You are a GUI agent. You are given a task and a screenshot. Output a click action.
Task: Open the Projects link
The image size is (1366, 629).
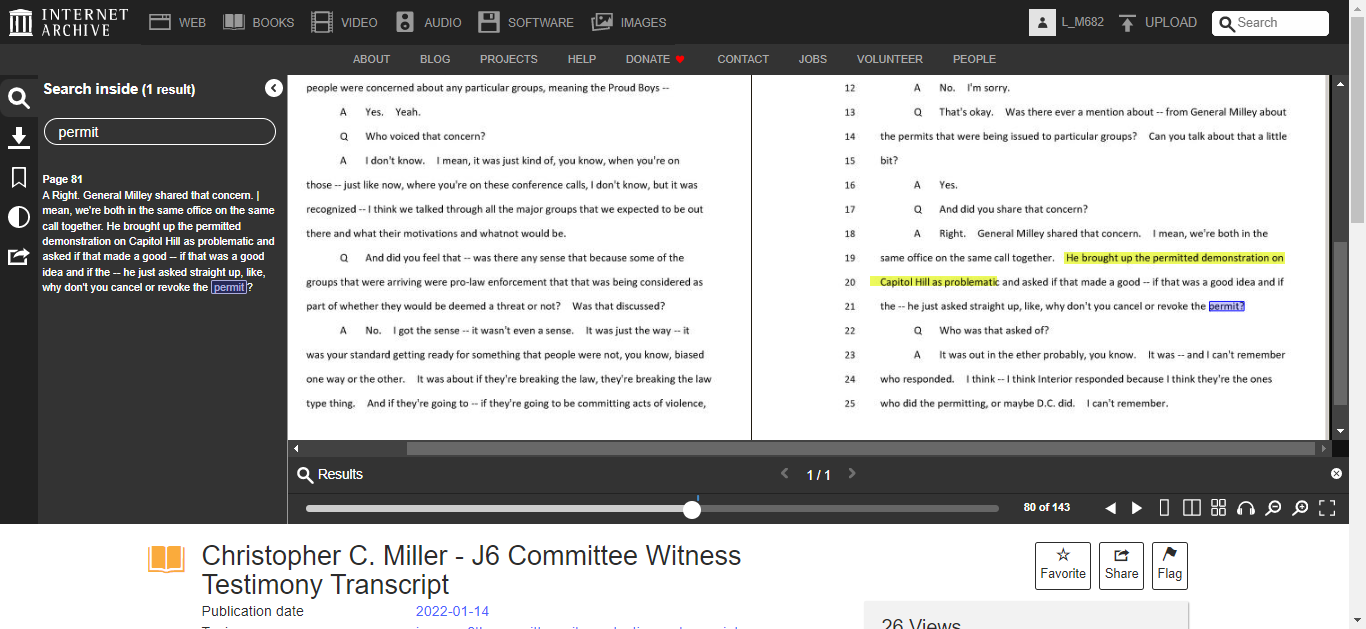509,59
